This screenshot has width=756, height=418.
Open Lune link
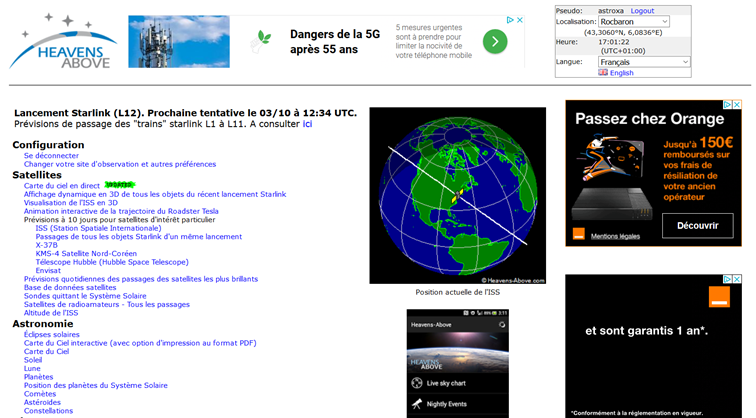pyautogui.click(x=32, y=368)
